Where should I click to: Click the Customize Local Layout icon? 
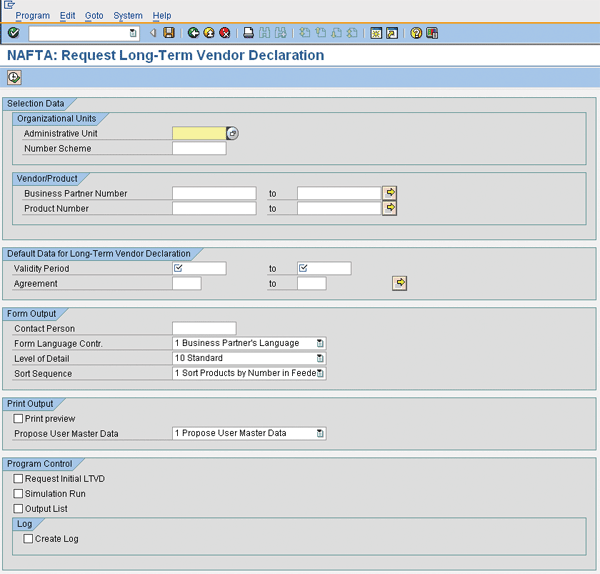point(432,33)
